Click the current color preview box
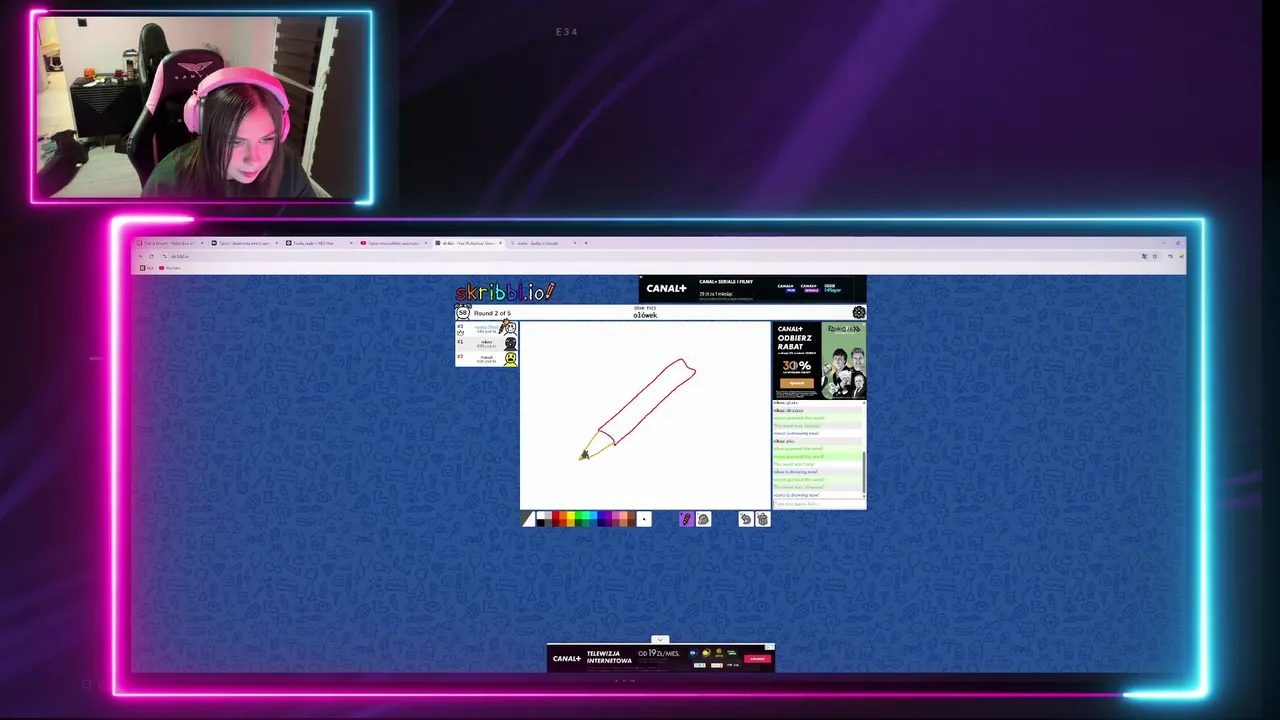Screen dimensions: 1280x720 pos(528,519)
